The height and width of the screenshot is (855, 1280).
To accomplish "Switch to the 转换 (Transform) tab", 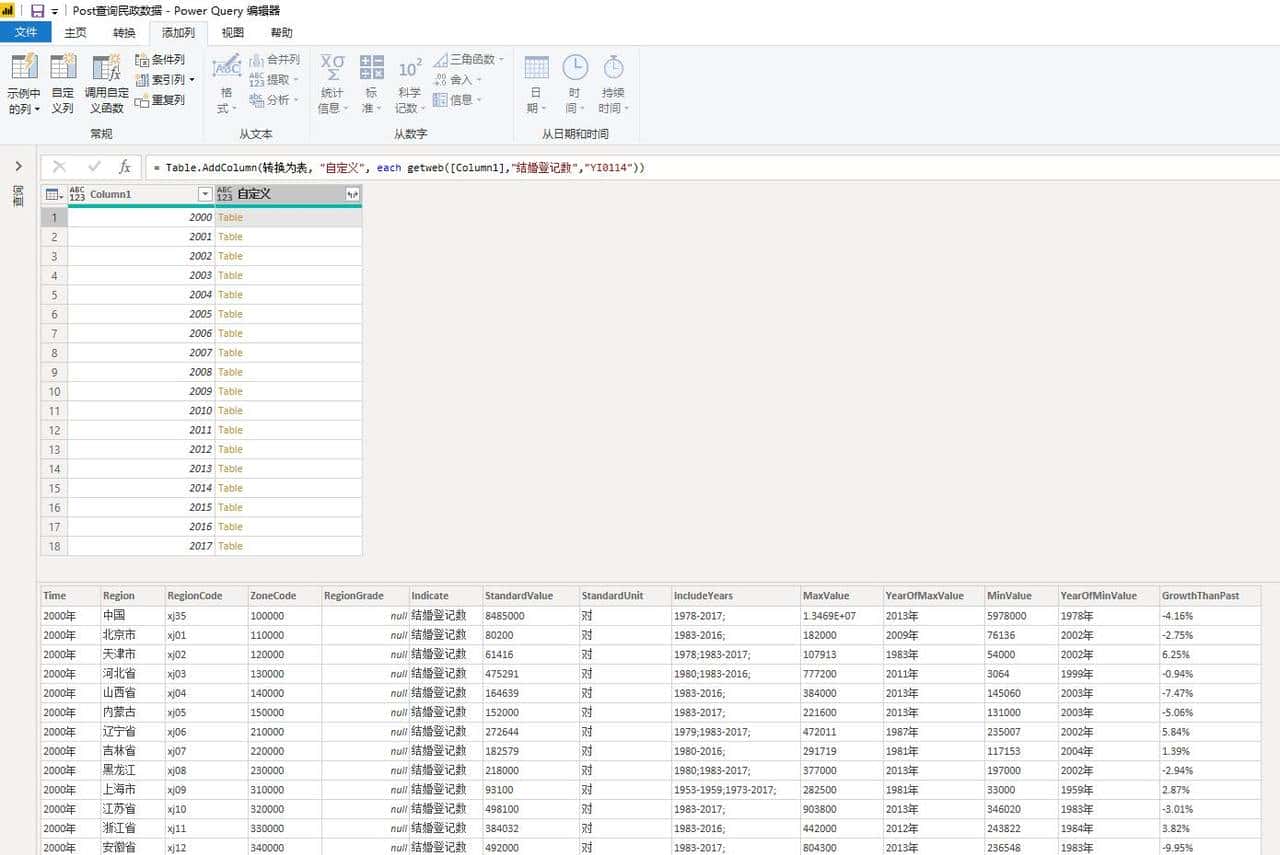I will 124,32.
